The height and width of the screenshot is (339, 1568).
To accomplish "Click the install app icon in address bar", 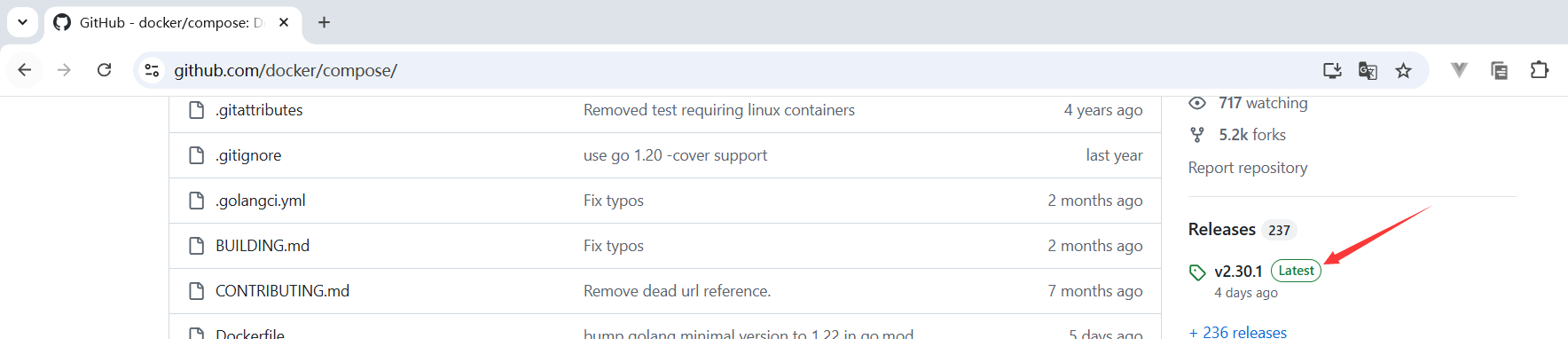I will 1332,70.
